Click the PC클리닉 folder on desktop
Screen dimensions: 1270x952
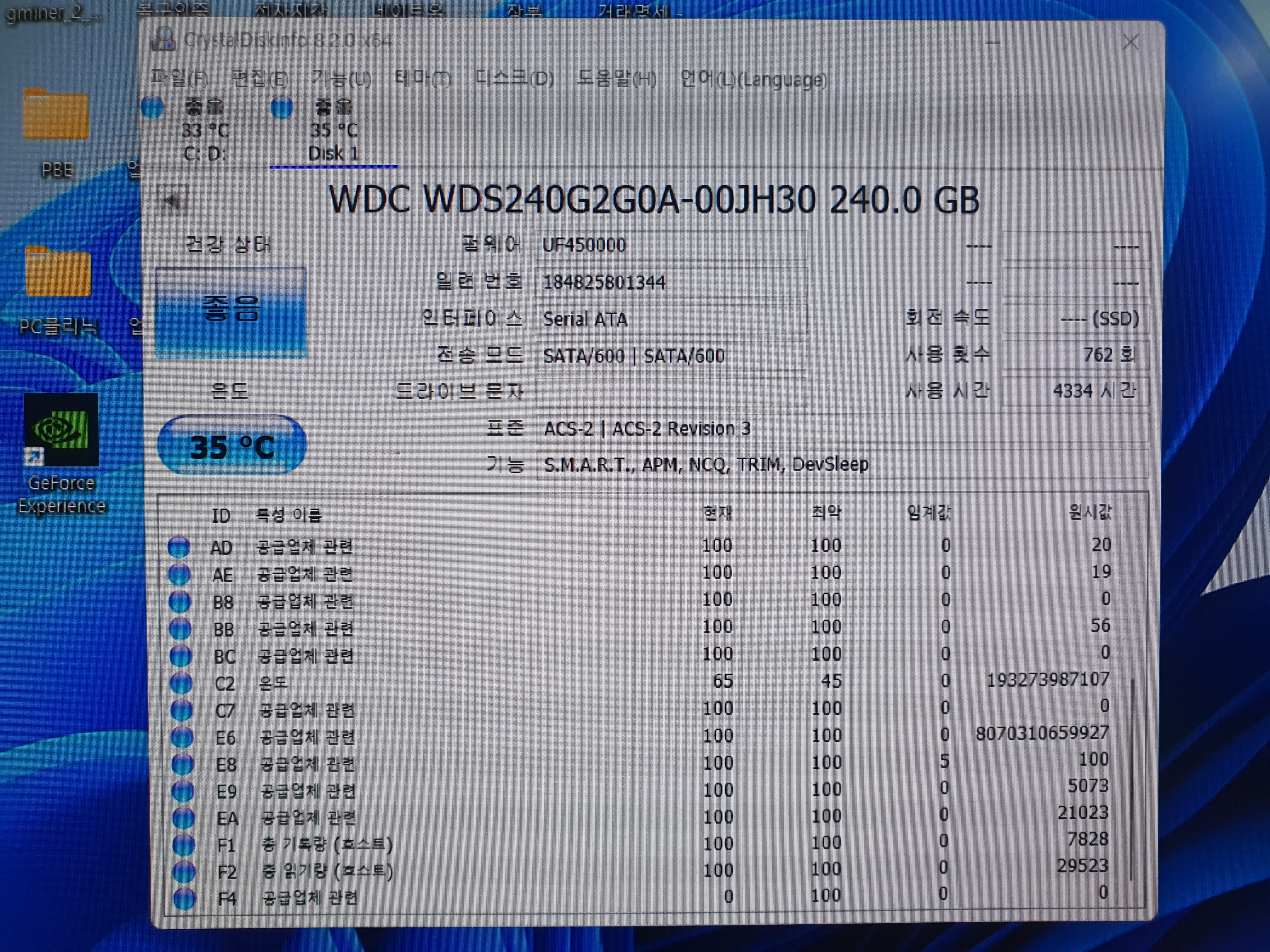pos(59,290)
